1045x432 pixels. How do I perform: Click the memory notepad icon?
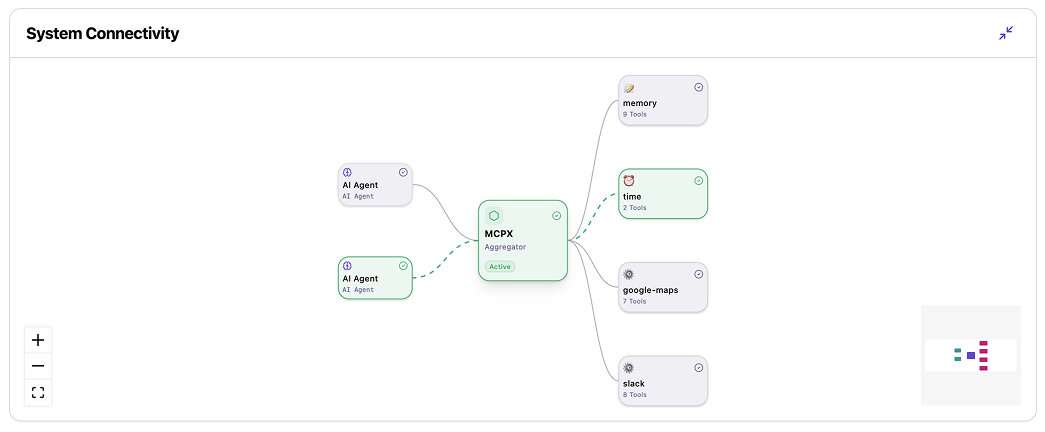[x=628, y=87]
